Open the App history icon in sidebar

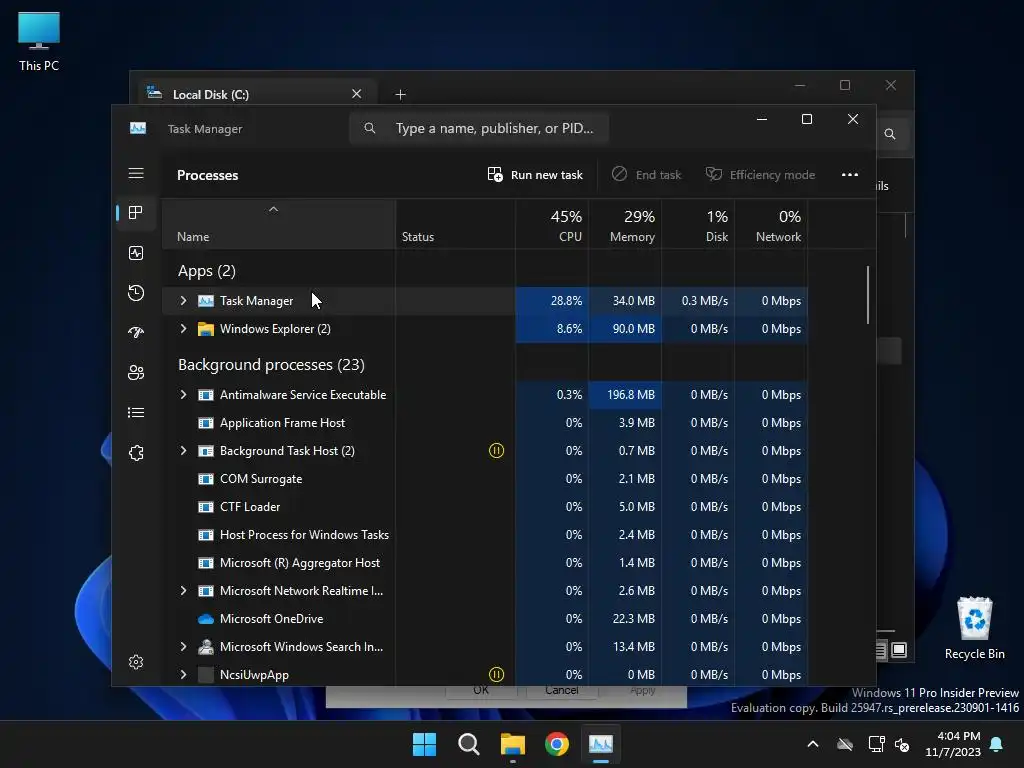click(x=136, y=293)
